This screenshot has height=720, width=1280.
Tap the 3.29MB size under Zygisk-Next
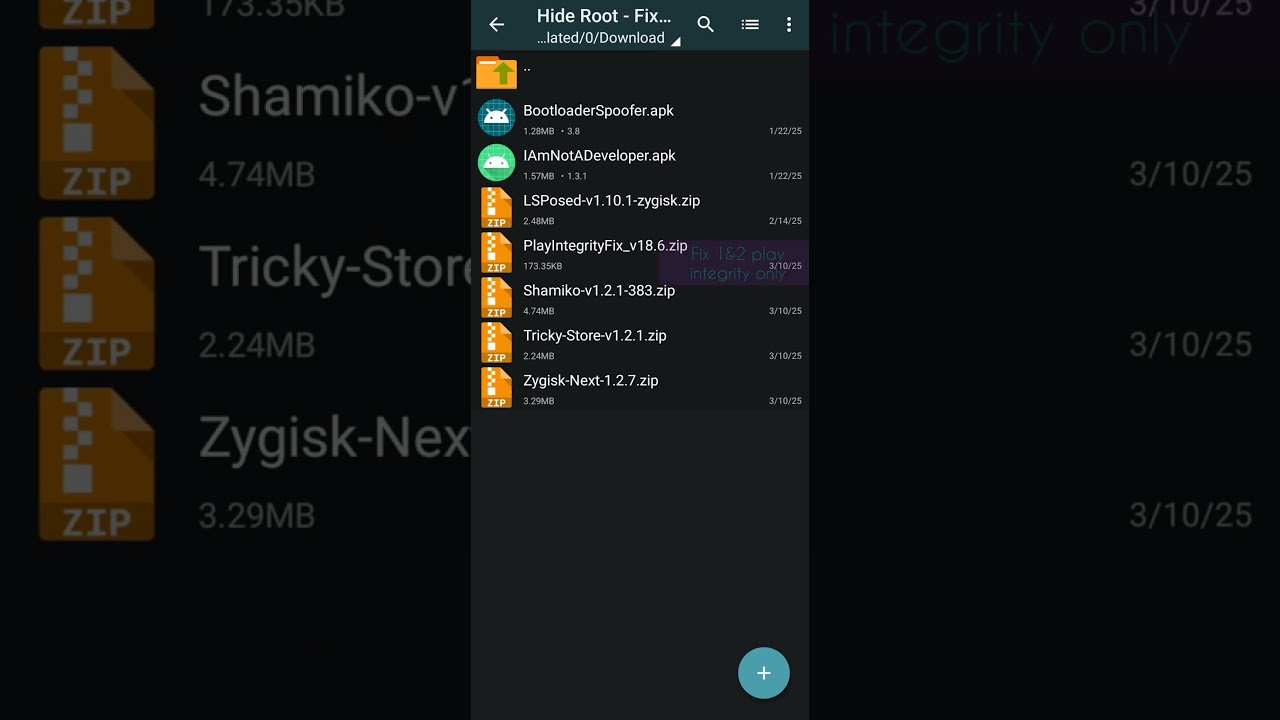click(x=538, y=401)
